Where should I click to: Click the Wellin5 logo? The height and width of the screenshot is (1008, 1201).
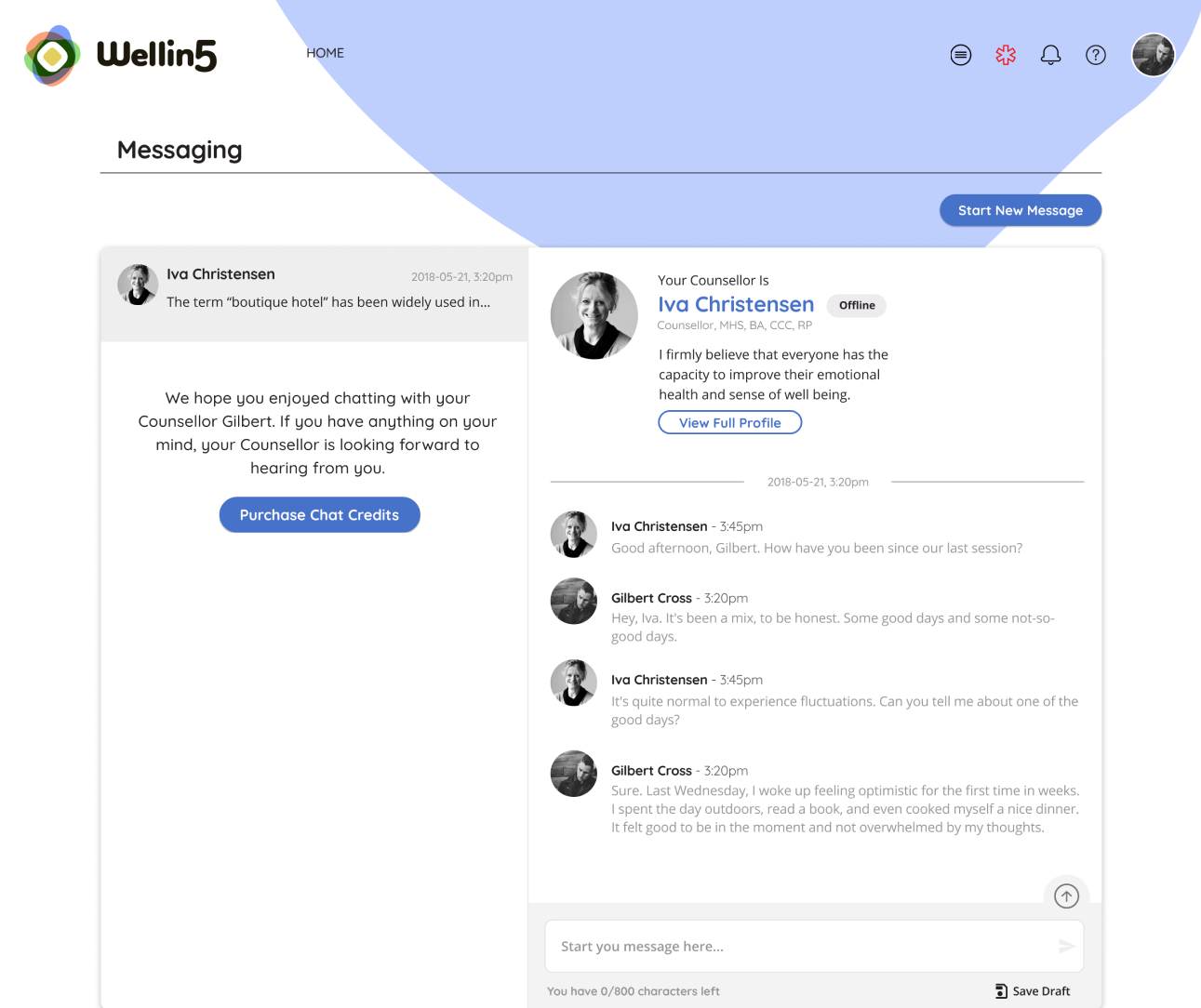click(120, 56)
